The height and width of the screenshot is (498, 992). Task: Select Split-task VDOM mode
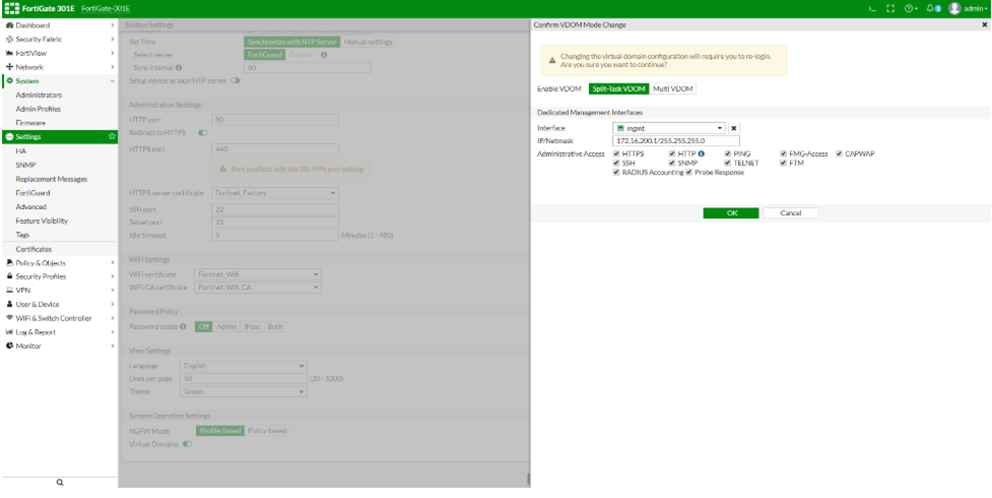(619, 89)
